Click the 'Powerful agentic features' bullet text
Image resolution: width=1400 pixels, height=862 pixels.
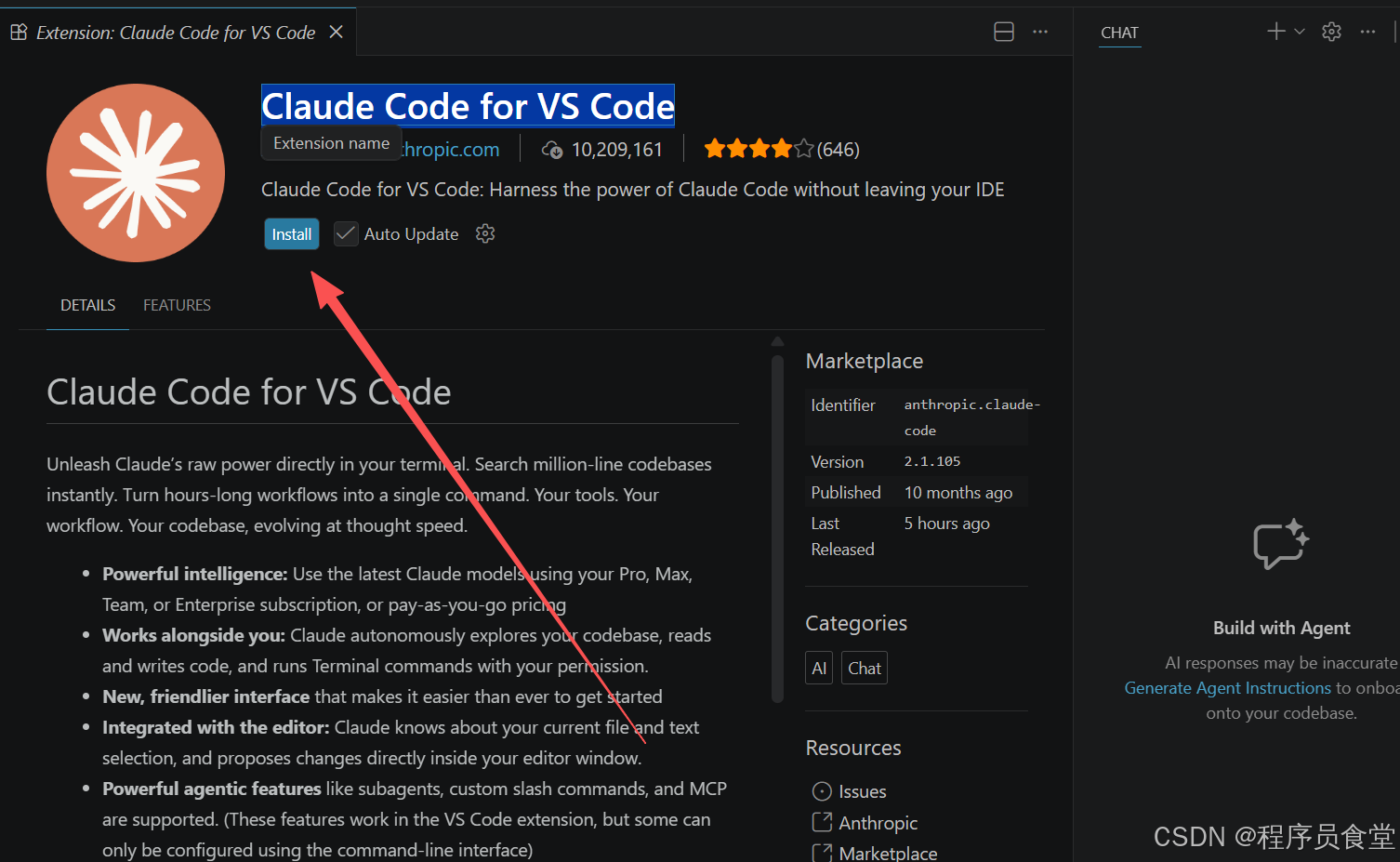pos(212,789)
